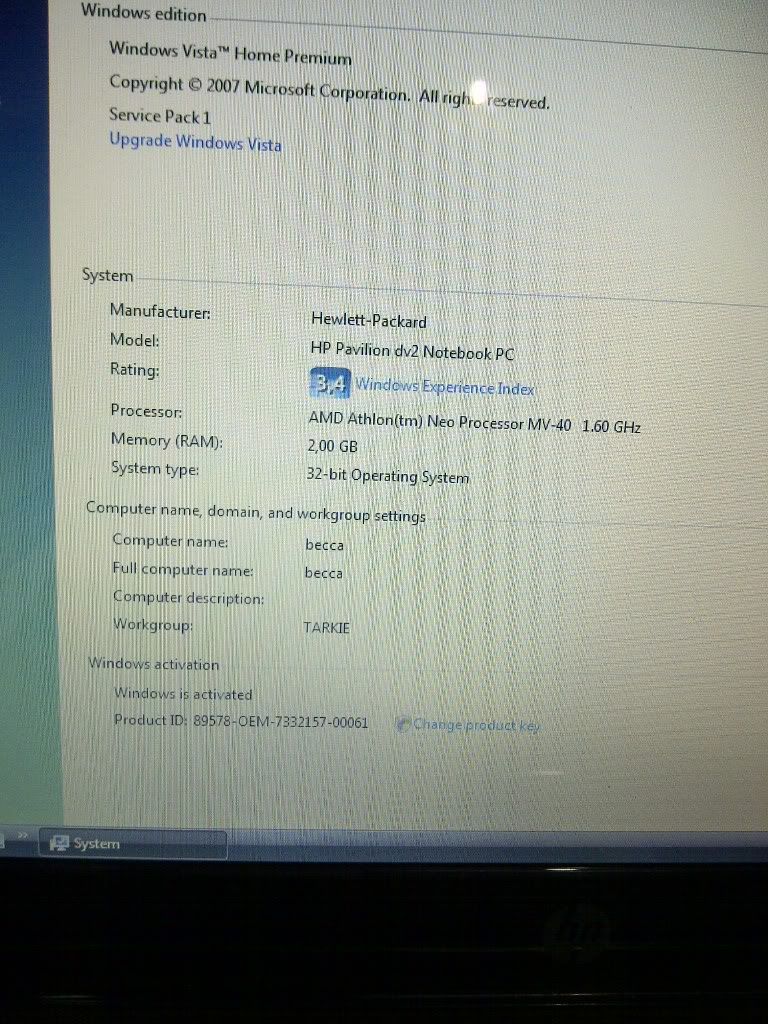Open the Change product key link
Screen dimensions: 768x1024
click(x=476, y=725)
